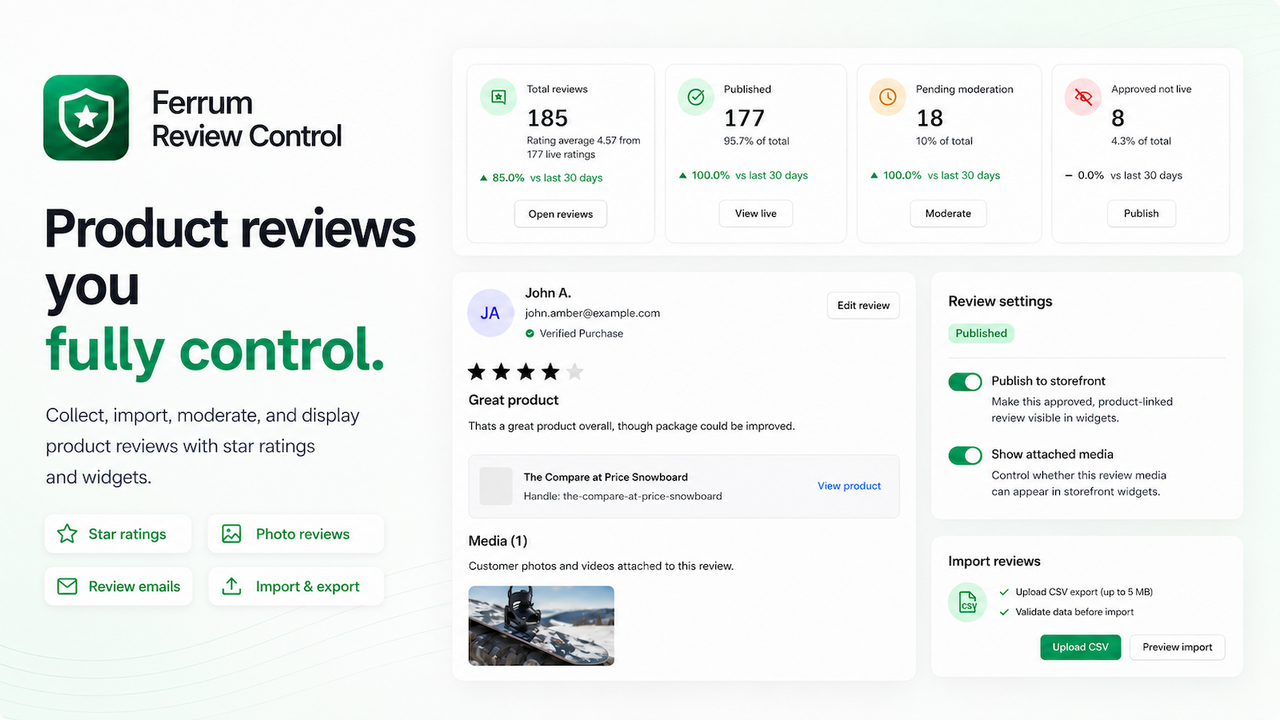Click the Edit review button
Screen dimensions: 1280x720
point(863,306)
